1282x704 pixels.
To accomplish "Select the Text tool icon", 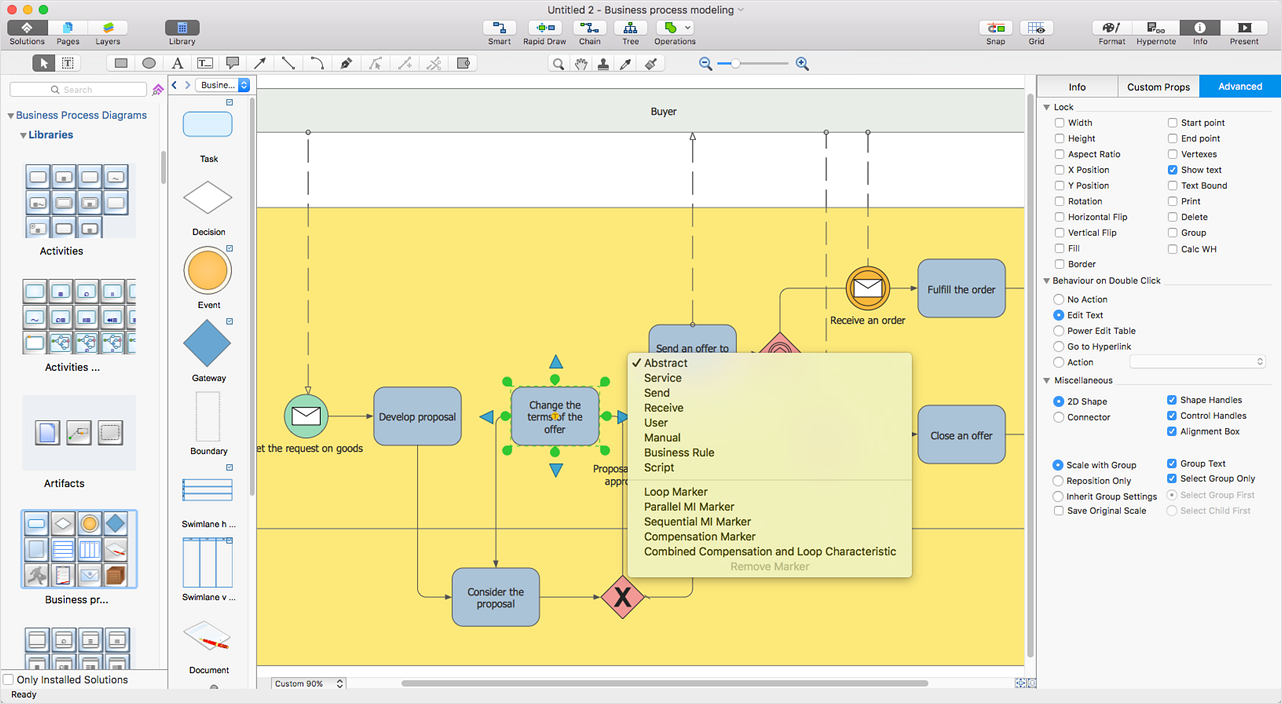I will click(x=177, y=63).
